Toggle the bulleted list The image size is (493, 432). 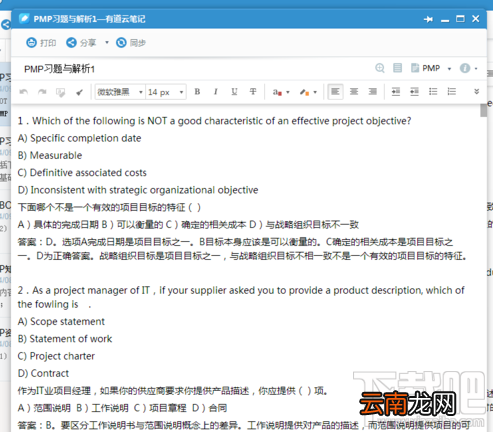pyautogui.click(x=433, y=91)
